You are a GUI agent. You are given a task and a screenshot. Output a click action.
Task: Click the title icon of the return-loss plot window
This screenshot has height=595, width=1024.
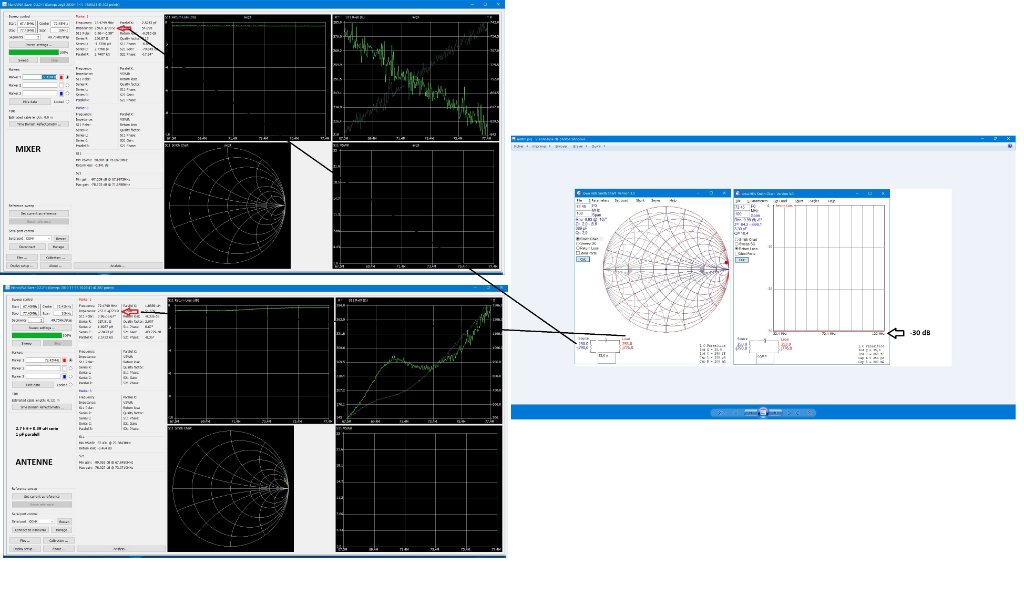pyautogui.click(x=738, y=193)
